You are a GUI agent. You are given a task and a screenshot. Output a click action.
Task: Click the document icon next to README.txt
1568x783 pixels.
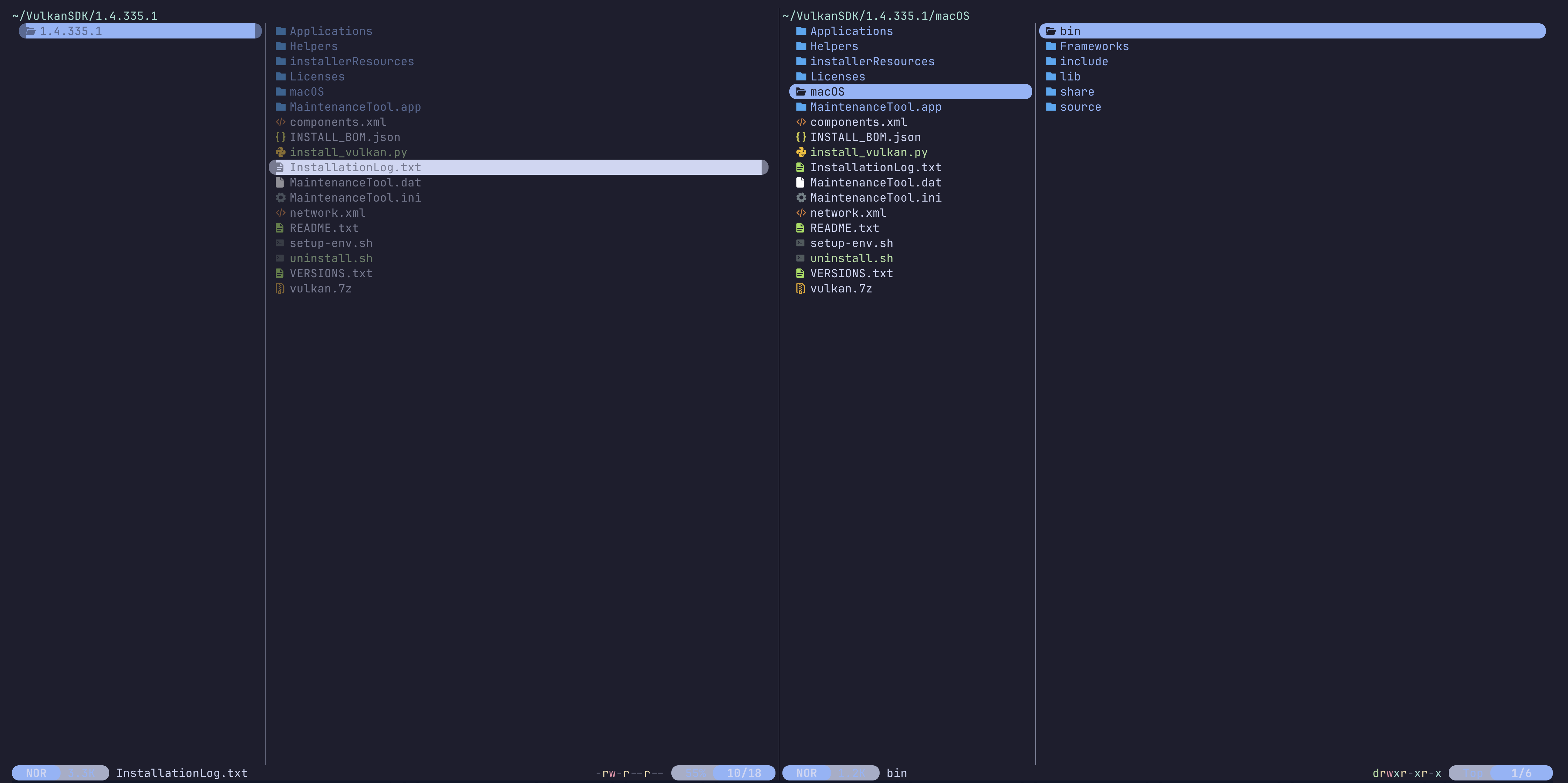click(x=280, y=228)
